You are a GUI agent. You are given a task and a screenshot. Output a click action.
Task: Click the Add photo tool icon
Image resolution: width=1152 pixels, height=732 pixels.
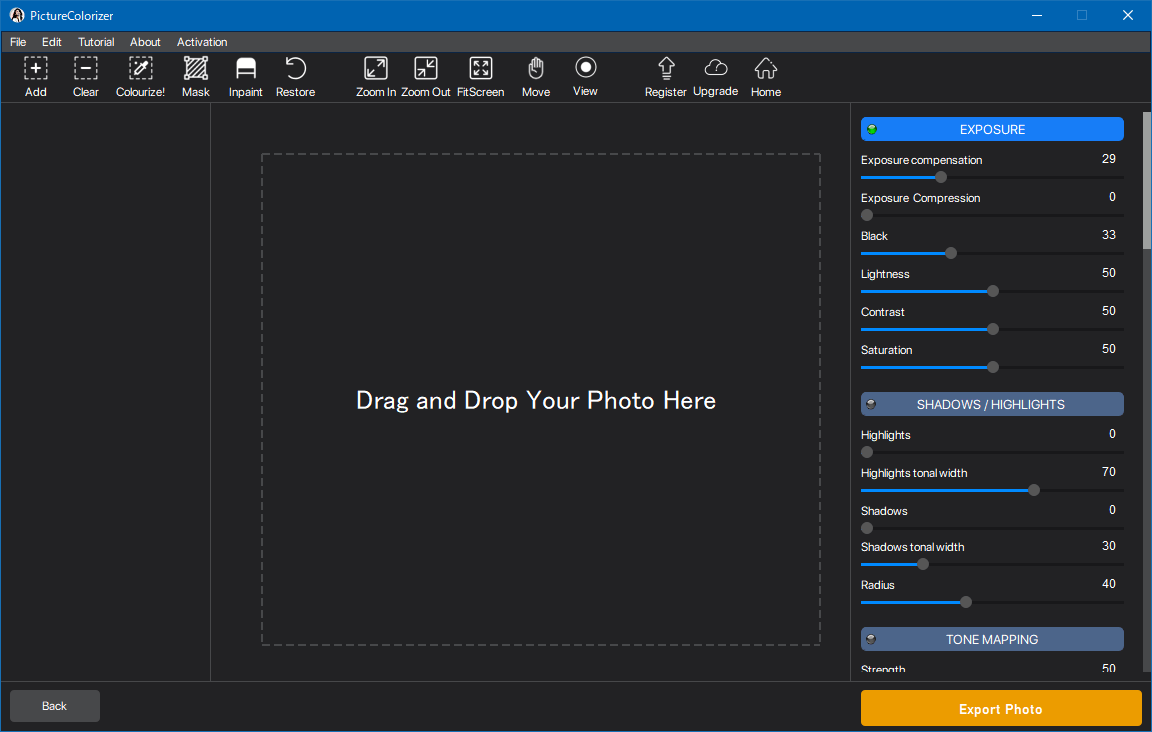click(x=36, y=69)
